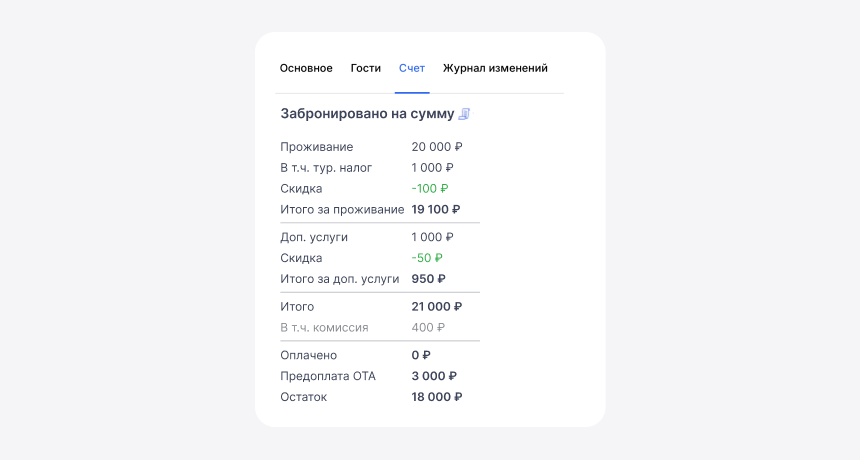Click the Итого за доп. услуги label

point(340,279)
